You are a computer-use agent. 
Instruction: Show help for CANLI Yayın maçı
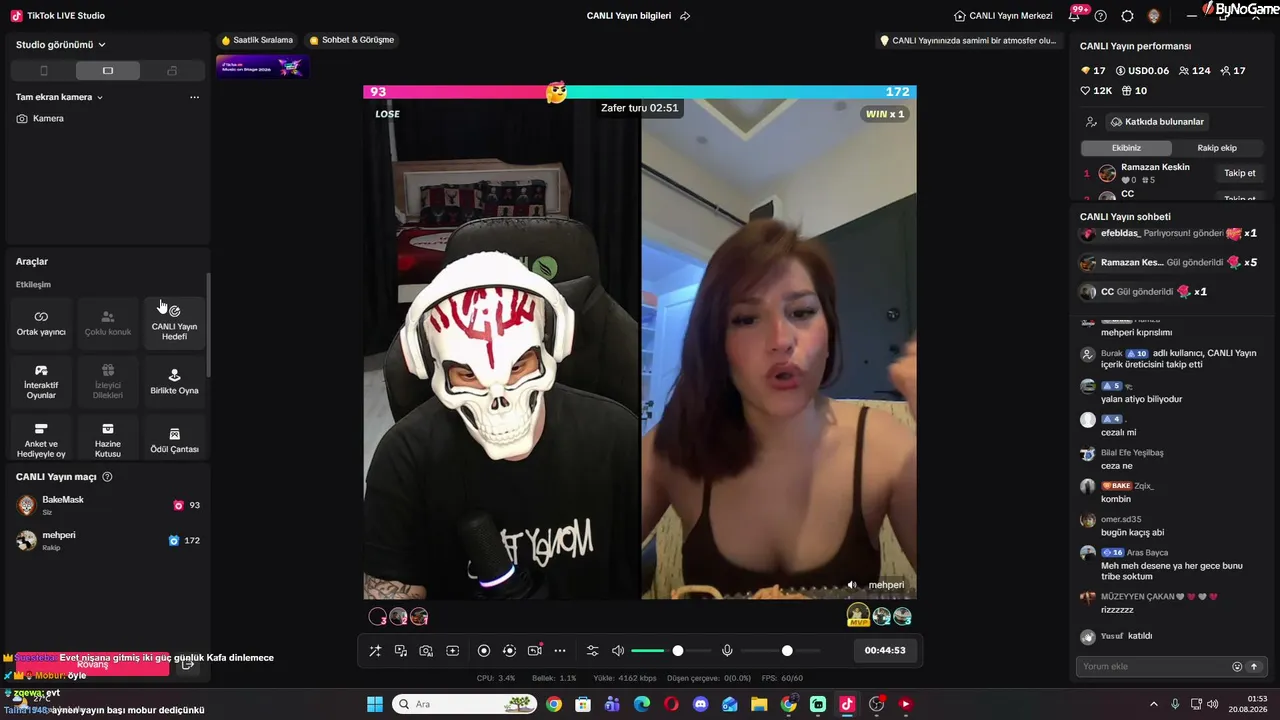tap(107, 477)
